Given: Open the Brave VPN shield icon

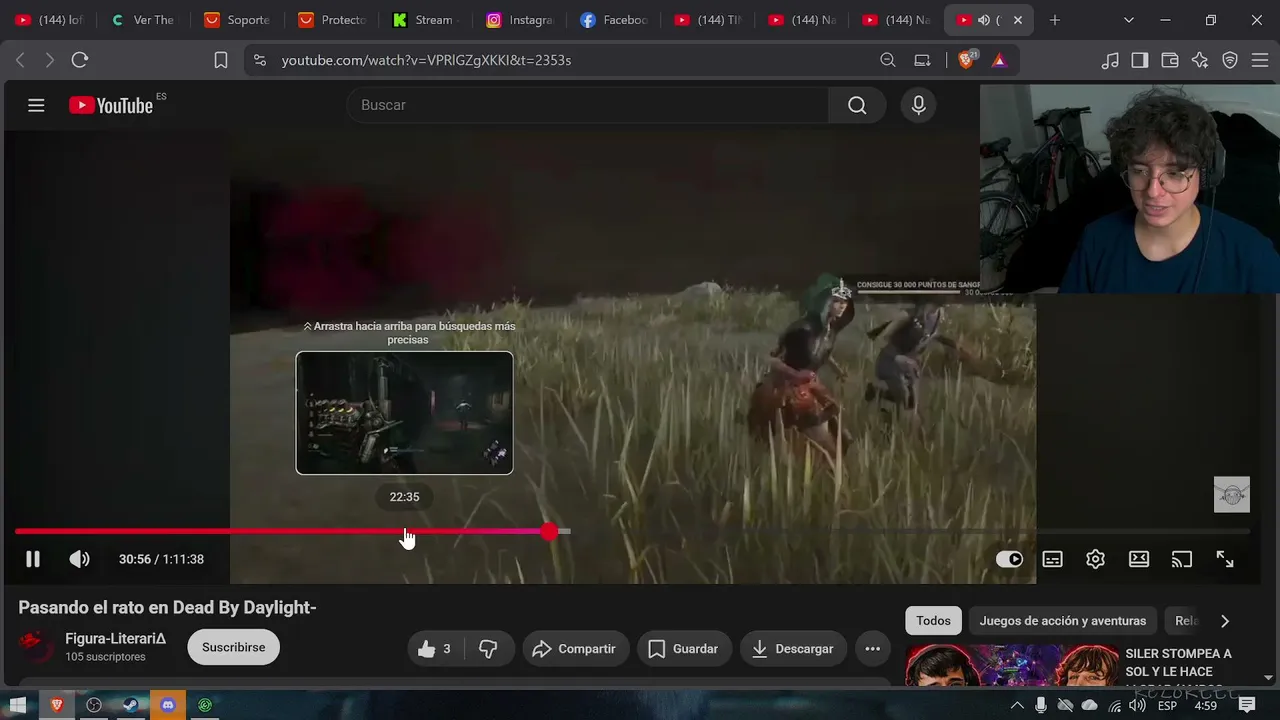Looking at the screenshot, I should [x=1230, y=60].
